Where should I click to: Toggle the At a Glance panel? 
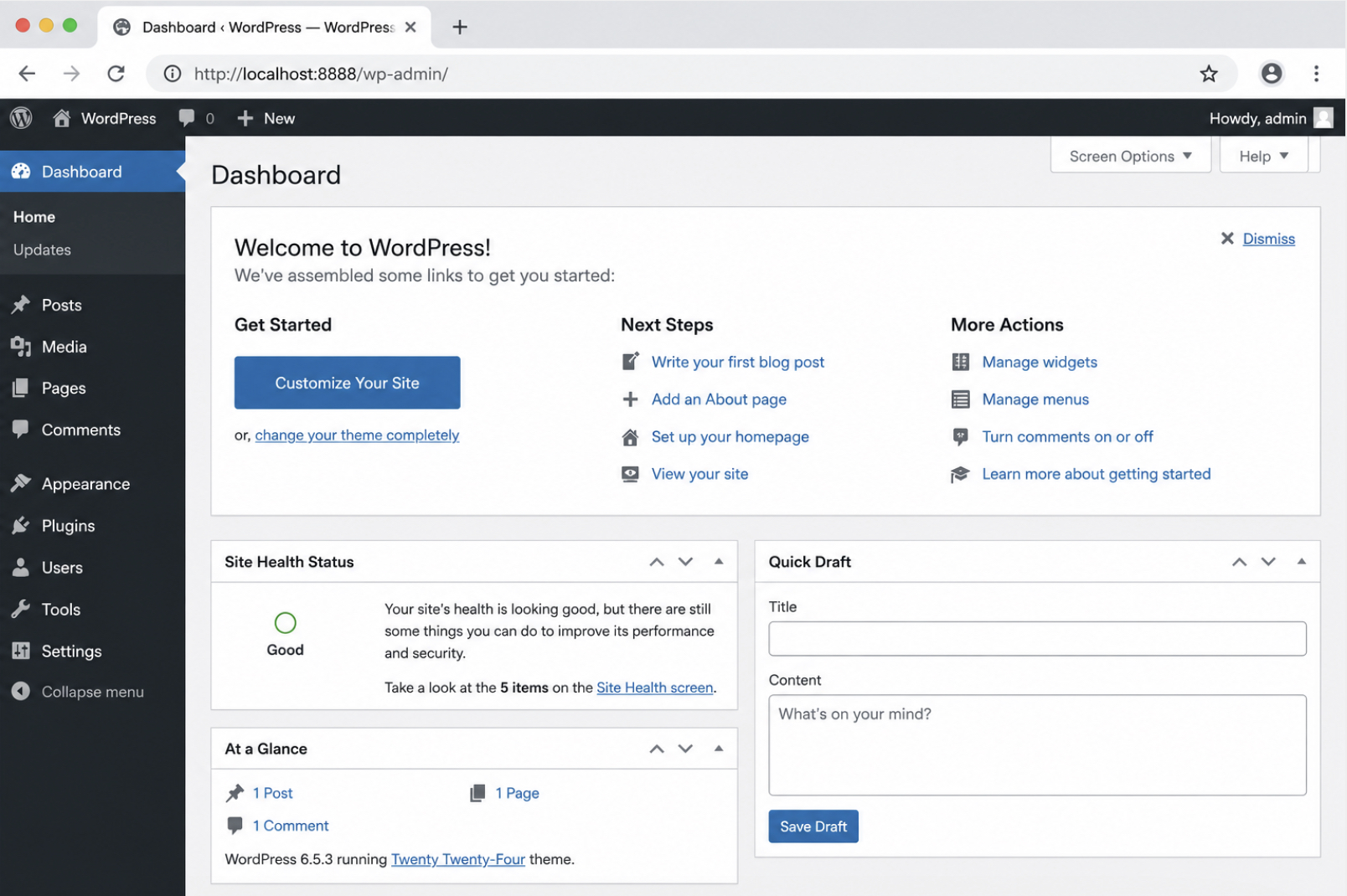point(719,748)
